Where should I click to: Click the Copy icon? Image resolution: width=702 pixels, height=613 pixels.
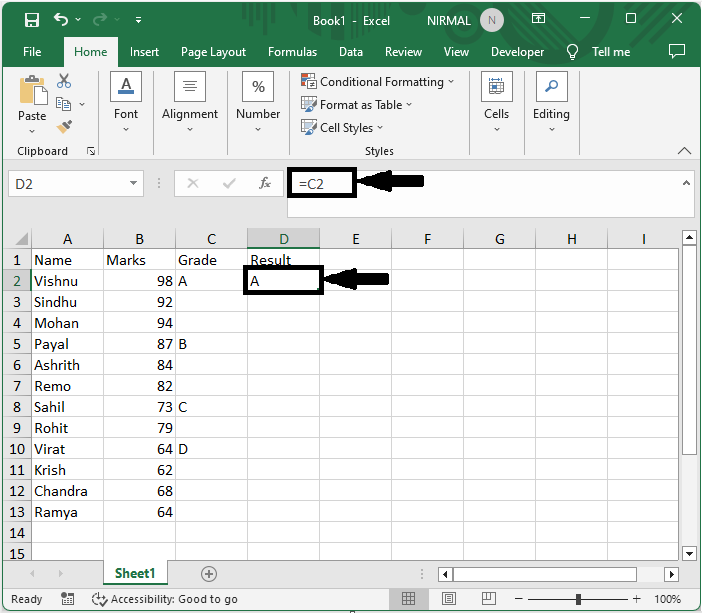(64, 104)
